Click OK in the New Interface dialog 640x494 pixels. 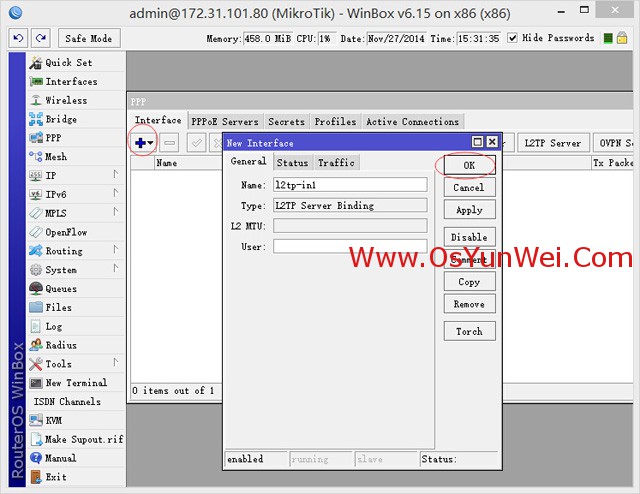tap(469, 165)
